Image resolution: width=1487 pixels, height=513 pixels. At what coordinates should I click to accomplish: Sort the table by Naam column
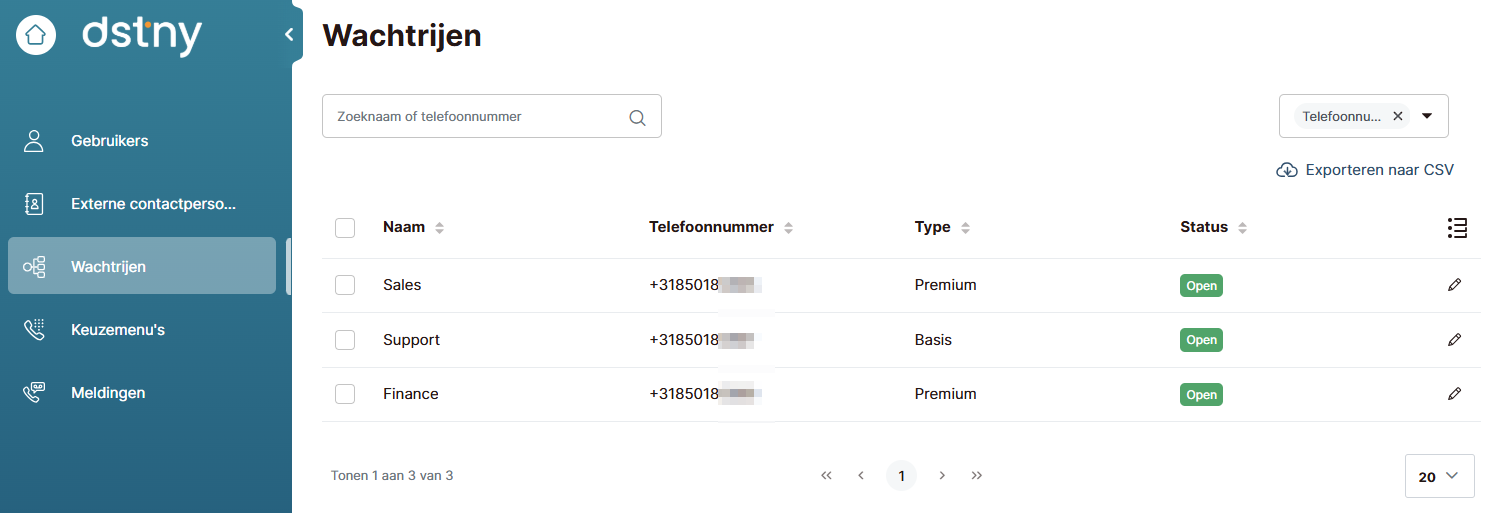pyautogui.click(x=439, y=228)
